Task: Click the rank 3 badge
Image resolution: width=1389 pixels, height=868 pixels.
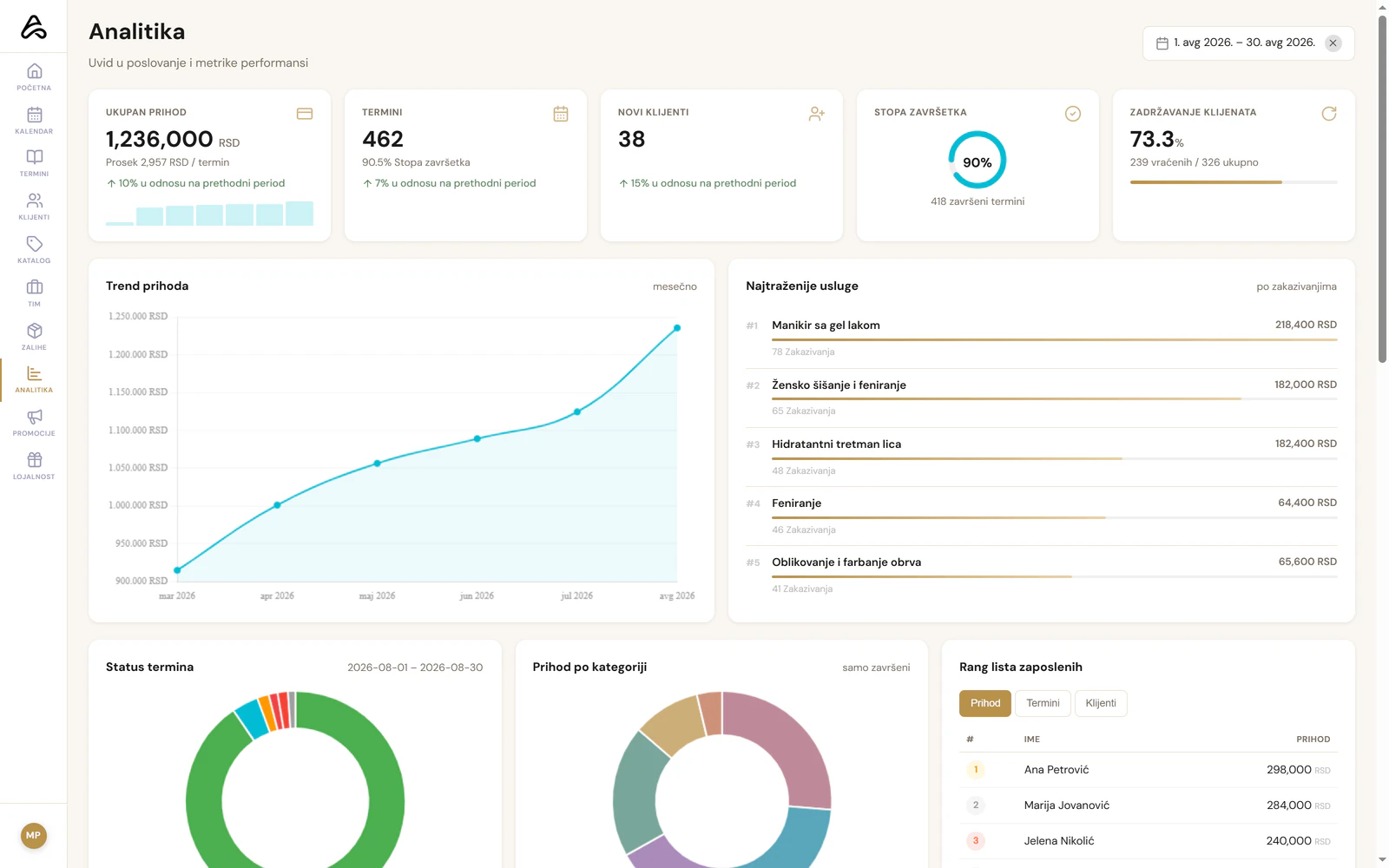Action: tap(976, 841)
